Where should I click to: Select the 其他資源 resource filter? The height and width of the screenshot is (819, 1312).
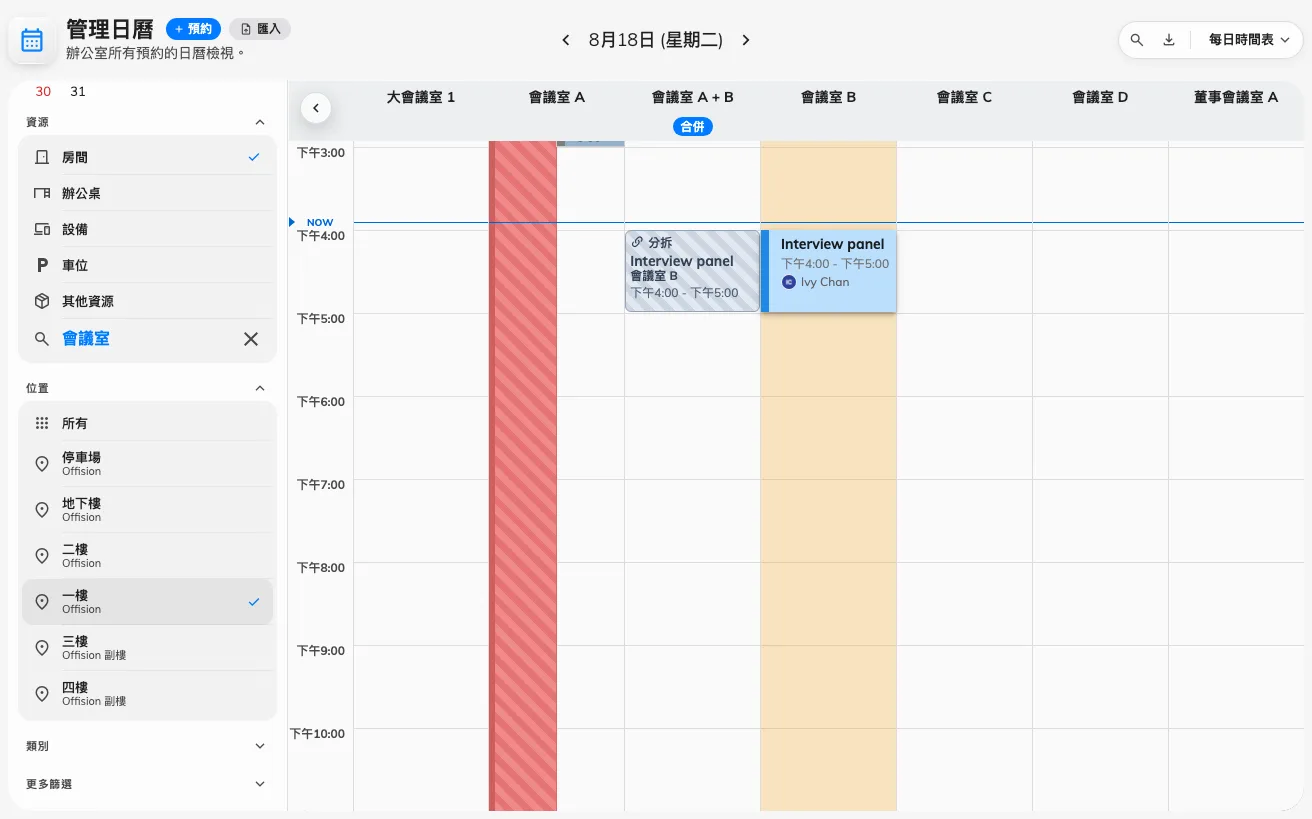click(x=147, y=301)
